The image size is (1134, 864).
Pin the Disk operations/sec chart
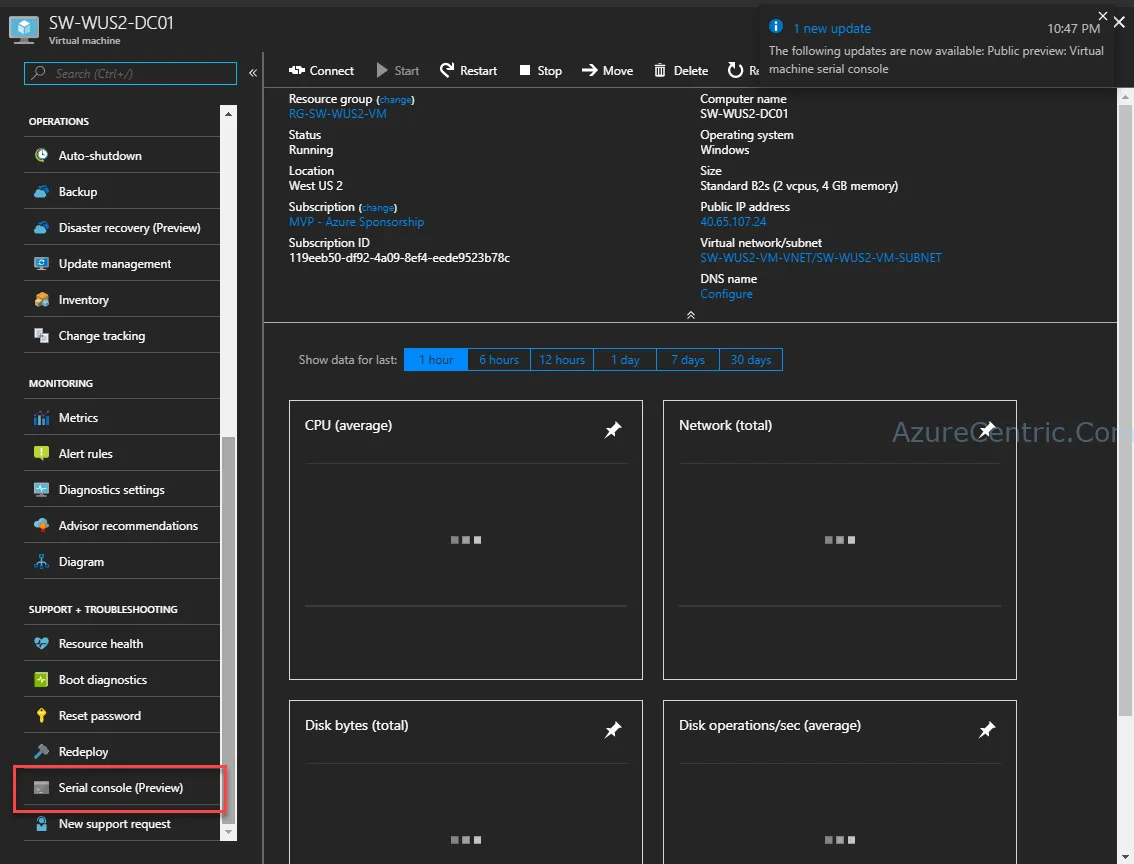click(x=986, y=730)
